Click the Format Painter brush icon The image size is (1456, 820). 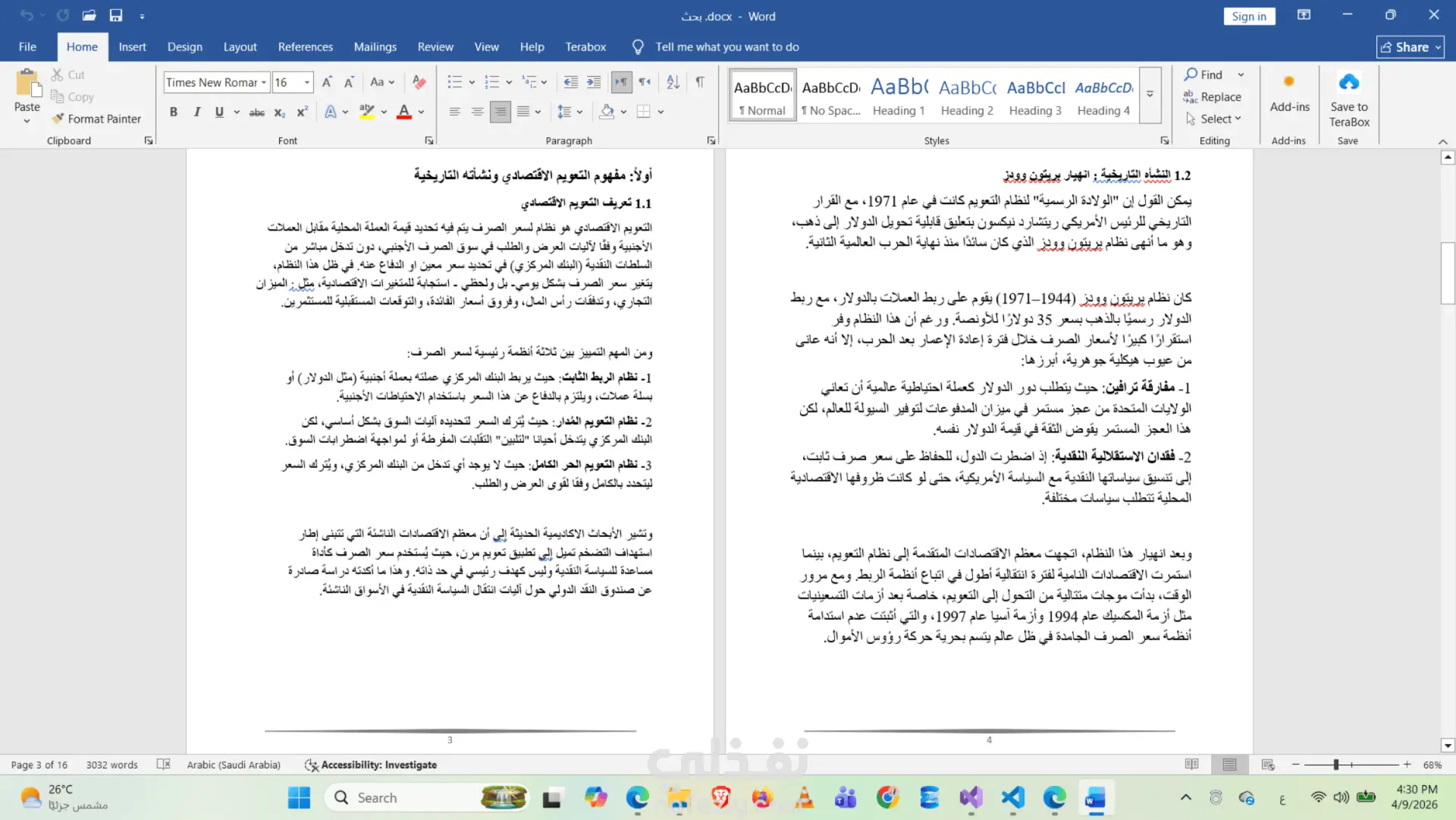click(58, 118)
